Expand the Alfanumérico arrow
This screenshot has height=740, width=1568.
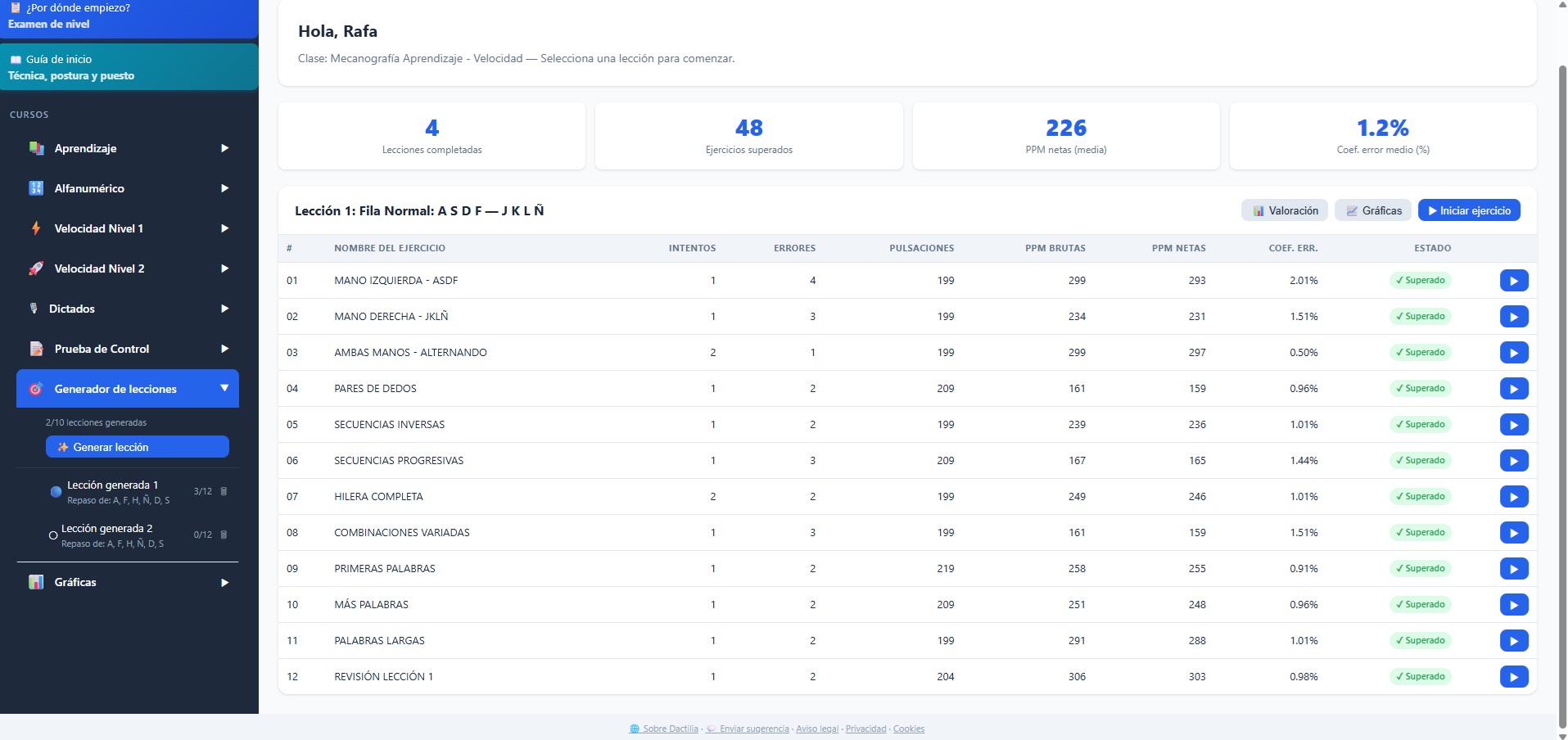click(x=224, y=188)
